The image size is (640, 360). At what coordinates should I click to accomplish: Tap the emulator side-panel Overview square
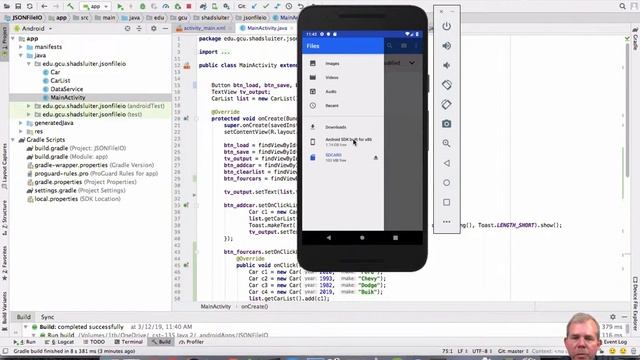click(447, 202)
